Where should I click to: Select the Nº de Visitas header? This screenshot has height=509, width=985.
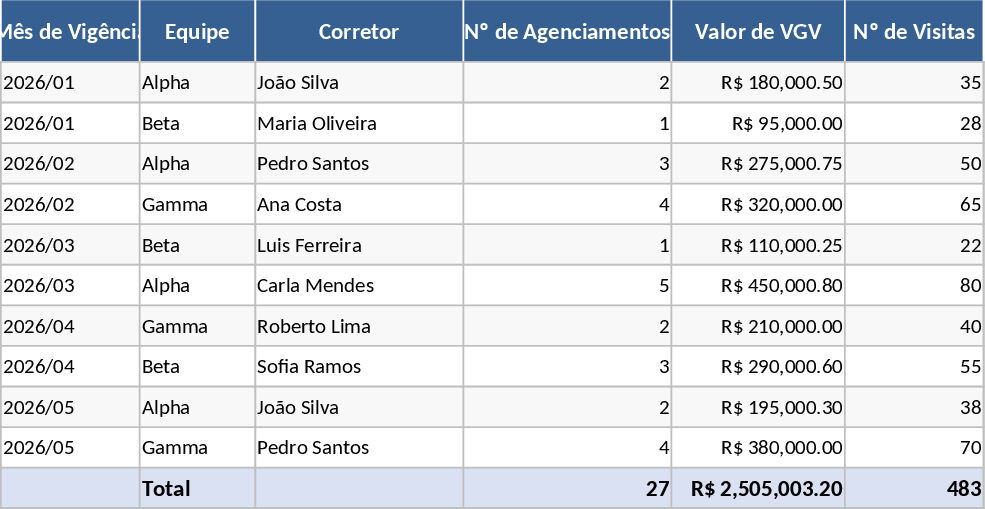pyautogui.click(x=914, y=32)
